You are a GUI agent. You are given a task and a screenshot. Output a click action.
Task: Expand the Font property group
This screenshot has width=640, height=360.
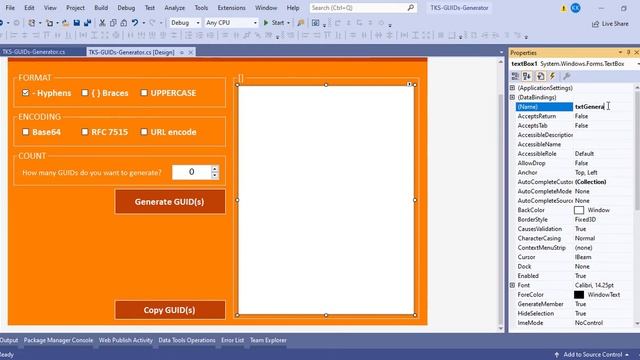[512, 285]
